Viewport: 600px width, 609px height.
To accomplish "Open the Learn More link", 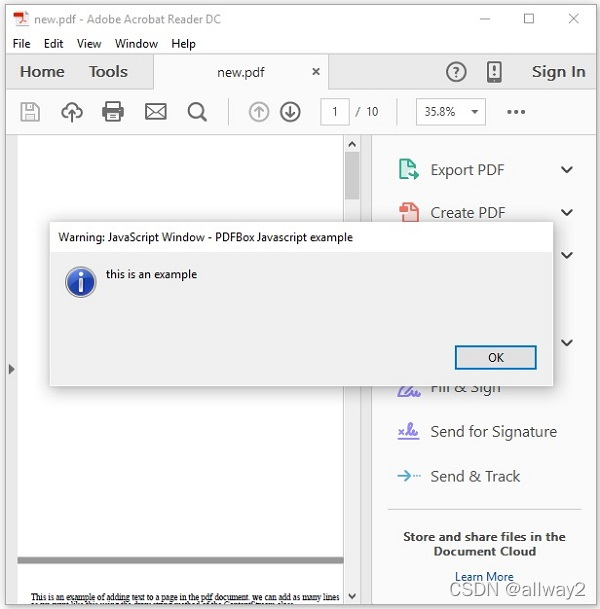I will tap(484, 576).
